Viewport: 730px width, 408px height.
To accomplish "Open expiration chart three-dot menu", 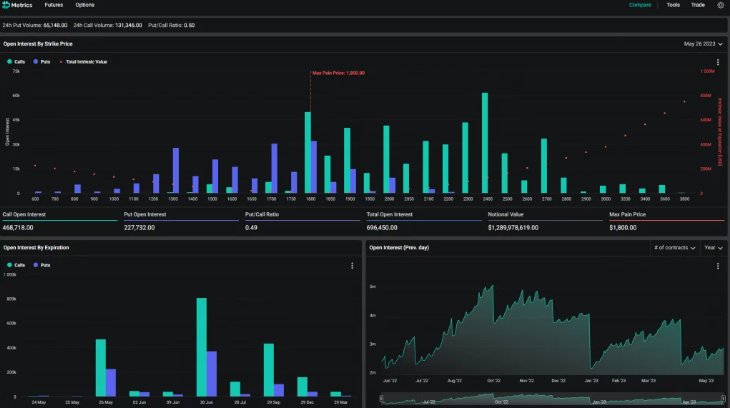I will pos(352,265).
